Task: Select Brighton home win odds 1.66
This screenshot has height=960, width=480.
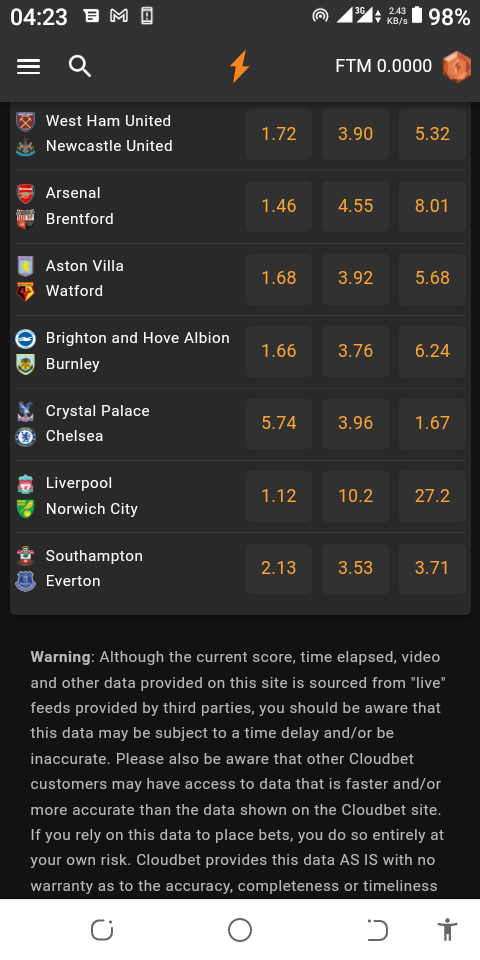Action: pos(279,351)
